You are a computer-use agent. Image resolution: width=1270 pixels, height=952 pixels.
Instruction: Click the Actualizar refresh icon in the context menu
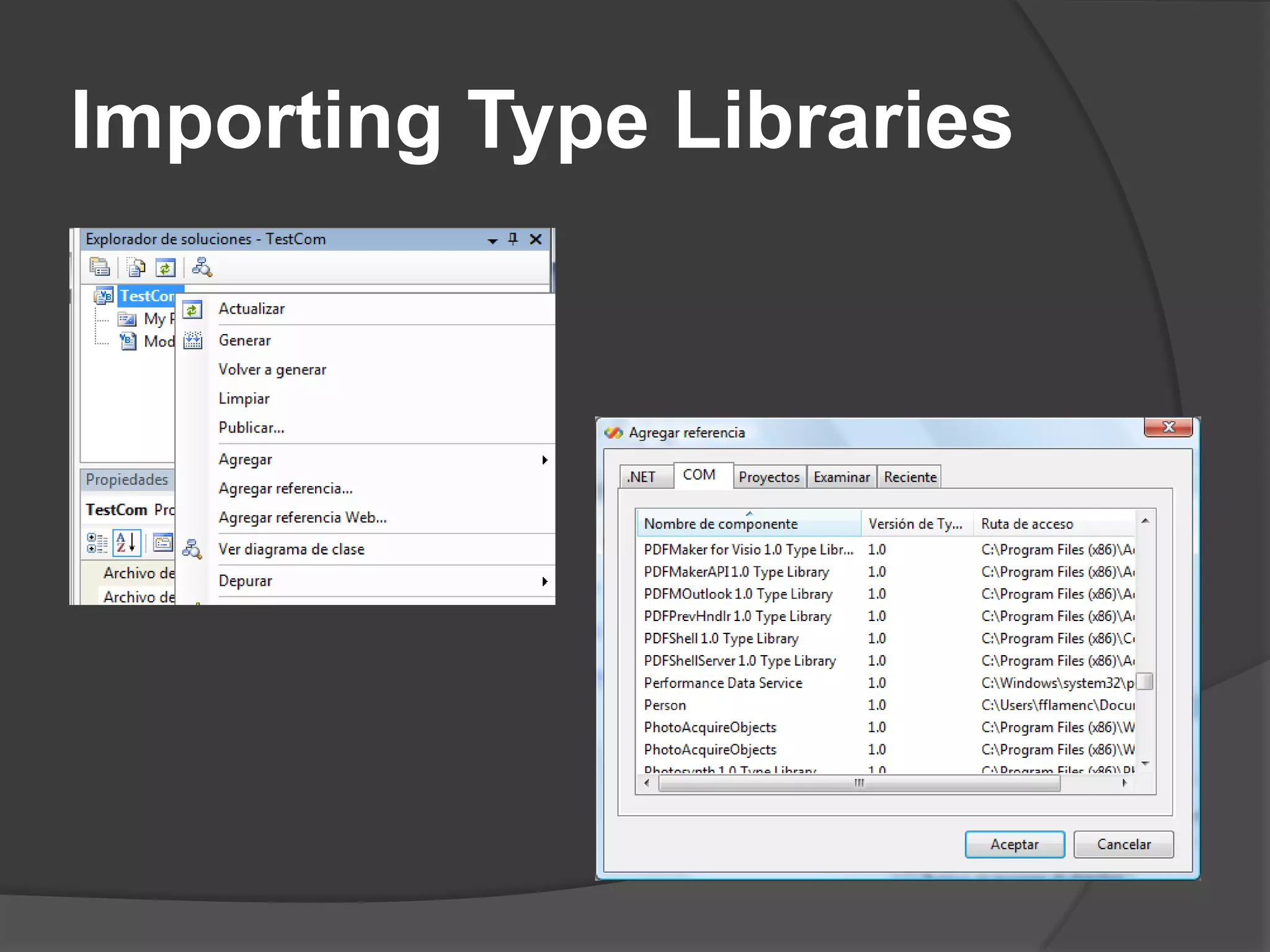coord(193,309)
